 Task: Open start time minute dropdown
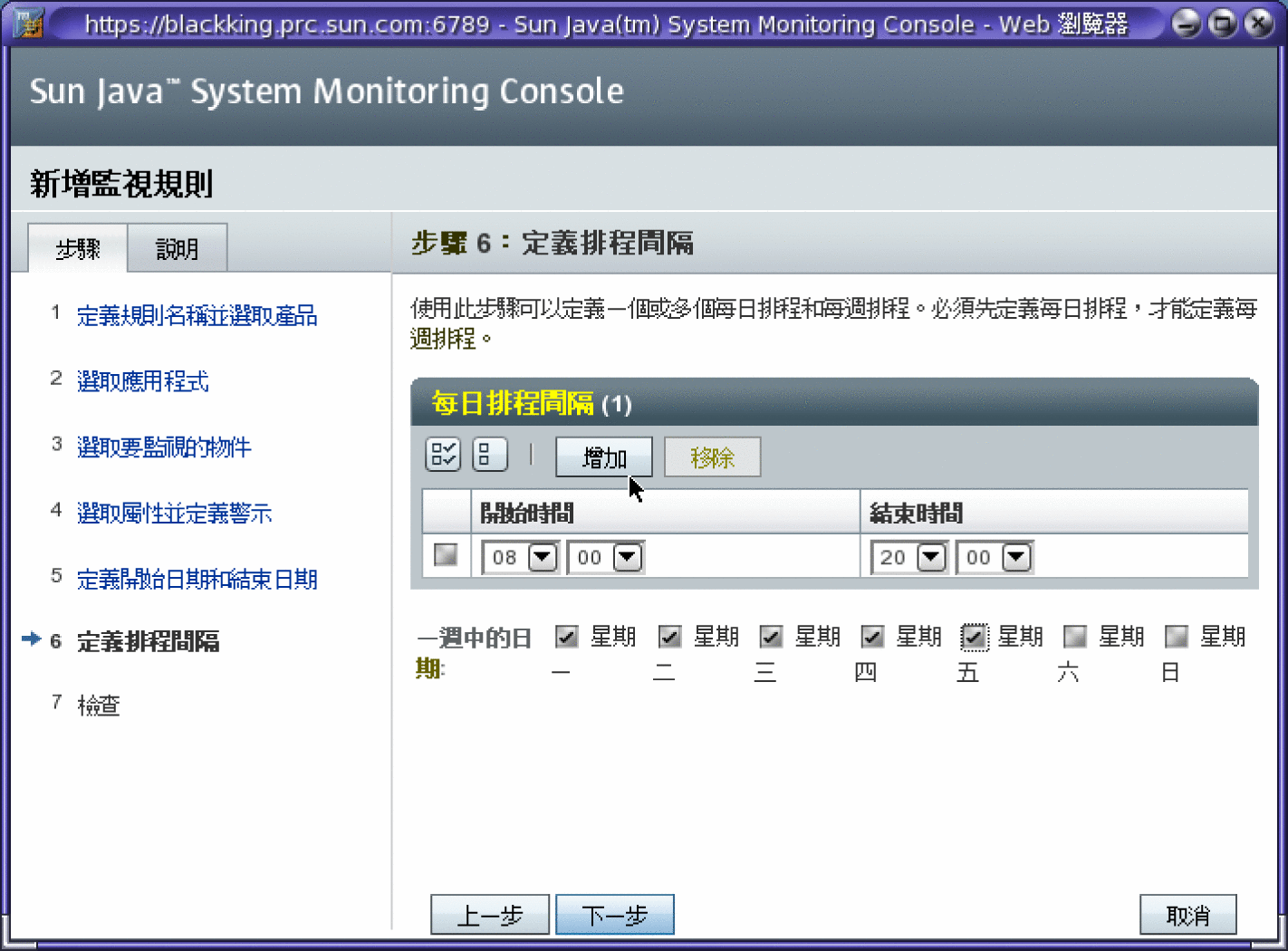tap(606, 557)
